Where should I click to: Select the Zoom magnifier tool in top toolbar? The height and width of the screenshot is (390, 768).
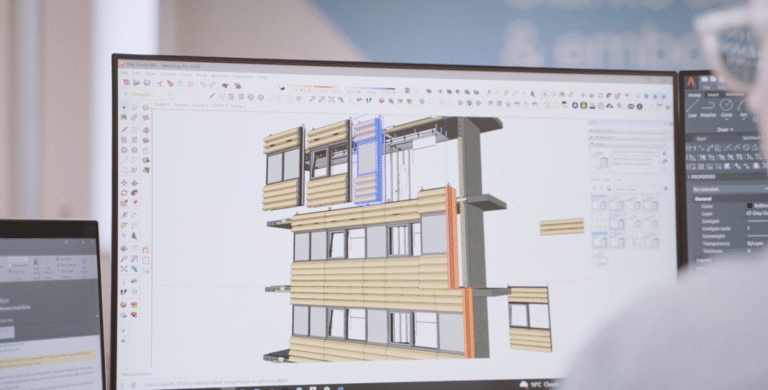pyautogui.click(x=312, y=99)
